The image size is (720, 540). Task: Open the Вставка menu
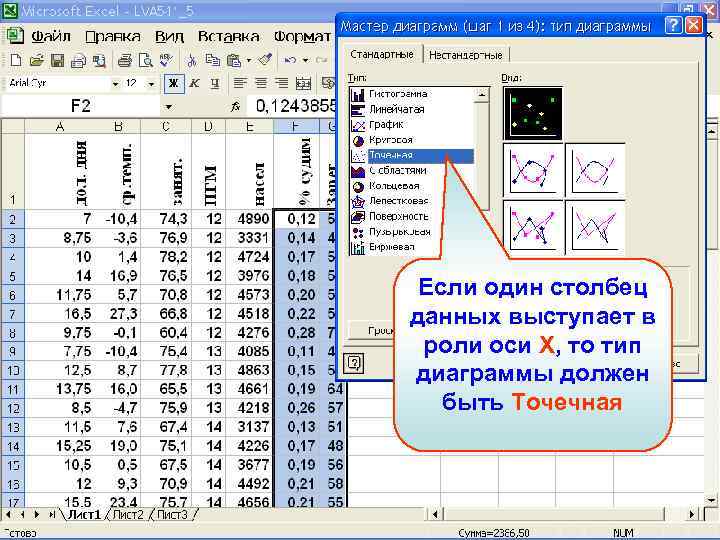(229, 36)
